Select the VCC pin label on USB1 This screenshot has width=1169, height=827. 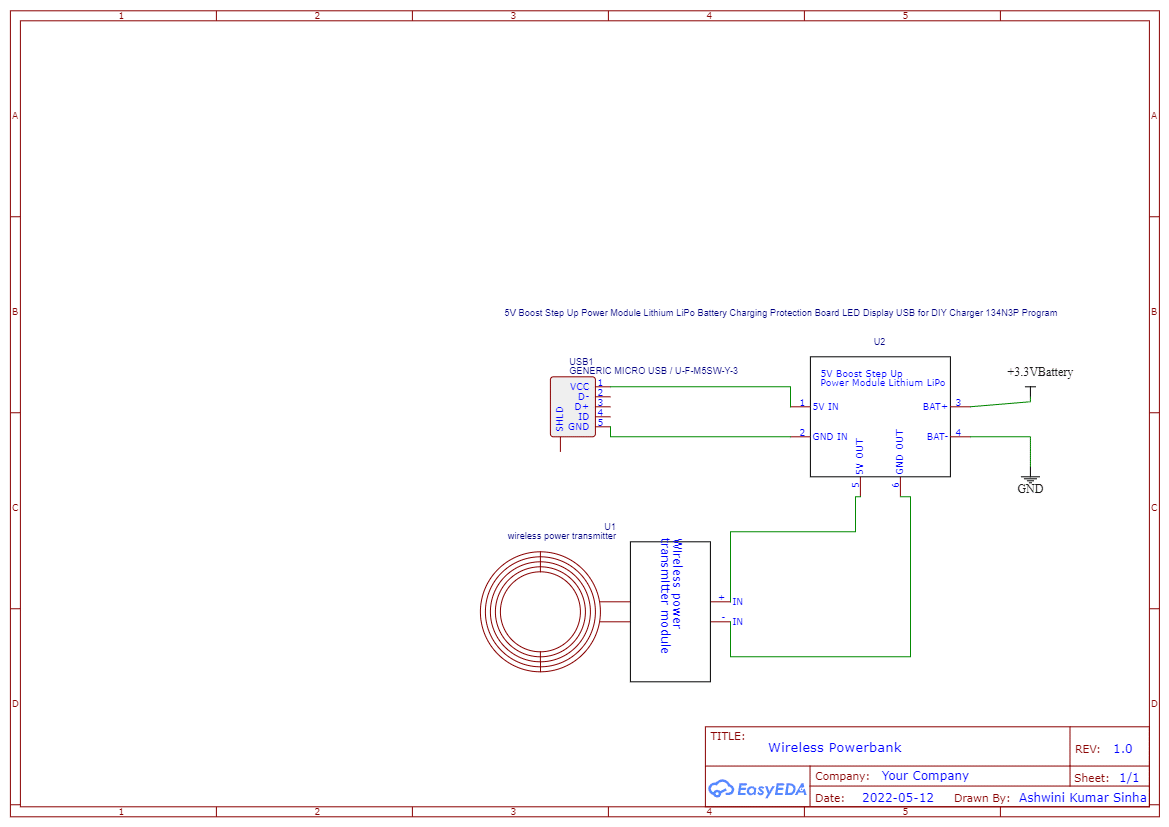point(579,386)
